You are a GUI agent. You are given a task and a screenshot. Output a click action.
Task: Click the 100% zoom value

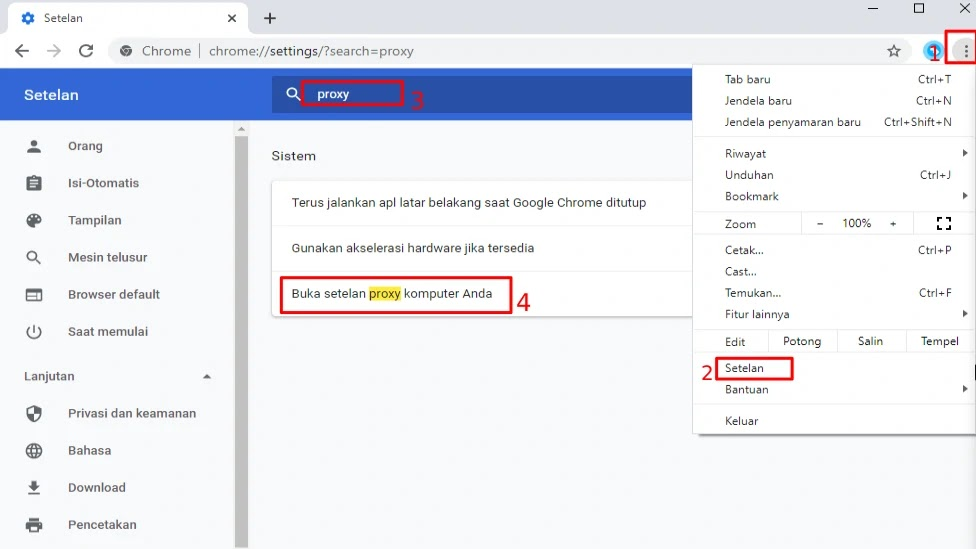856,223
